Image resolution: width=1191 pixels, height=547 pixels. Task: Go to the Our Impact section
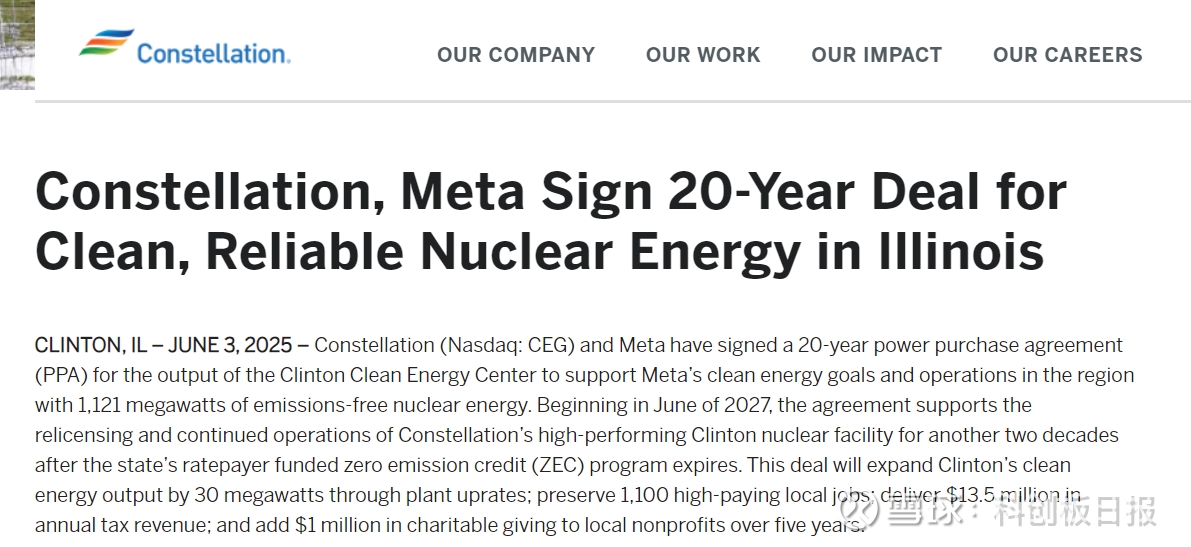click(877, 55)
